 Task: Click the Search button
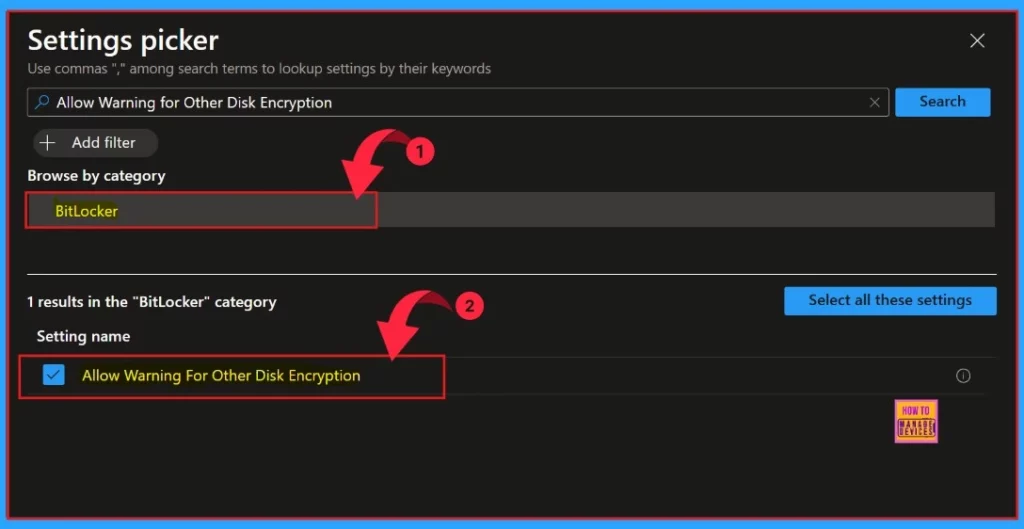tap(942, 102)
